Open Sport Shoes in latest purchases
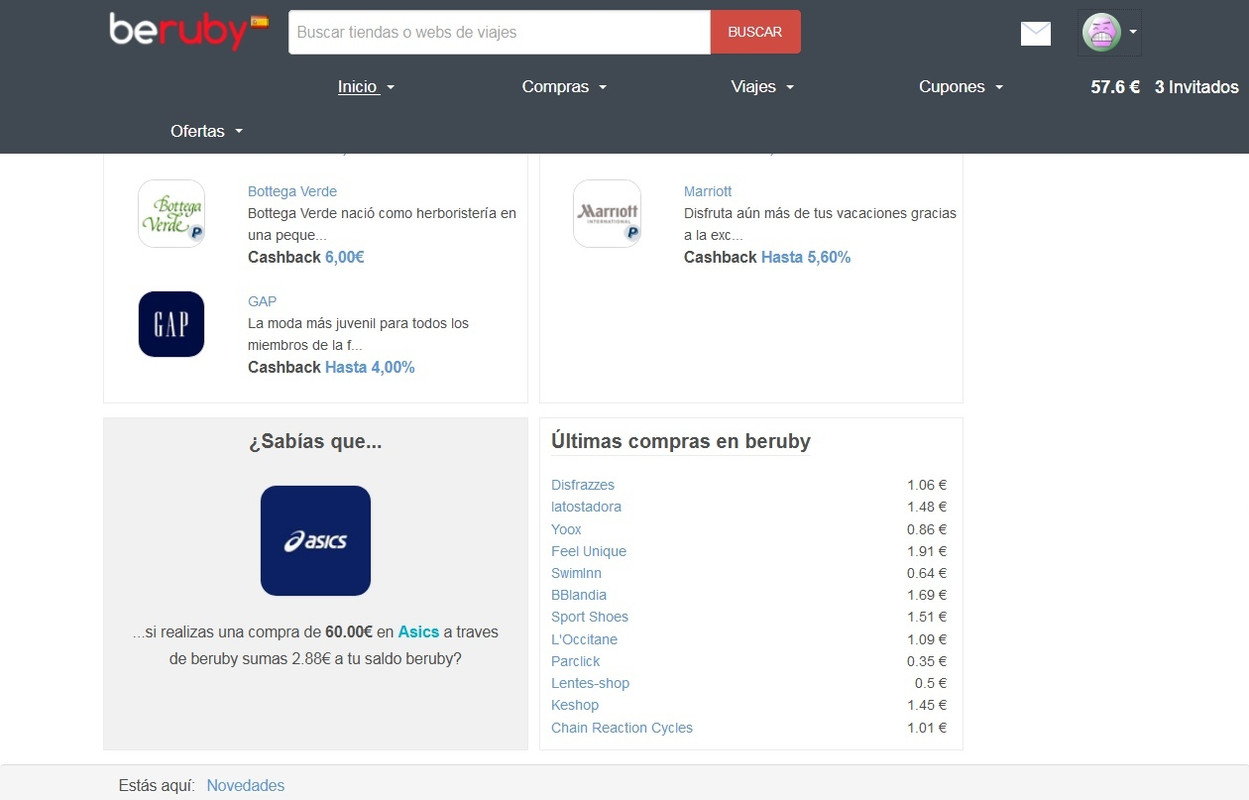Screen dimensions: 1249x800 click(590, 617)
